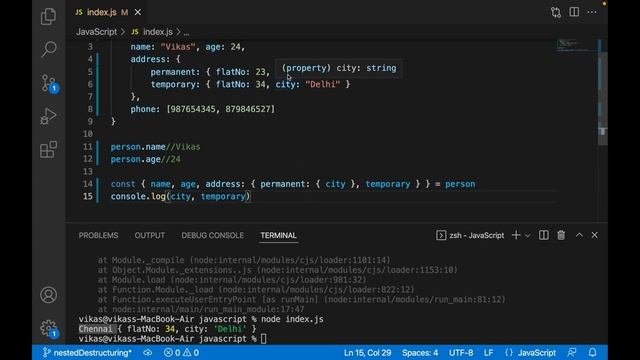Publish changes with cloud sync icon
The width and height of the screenshot is (640, 360).
[148, 353]
